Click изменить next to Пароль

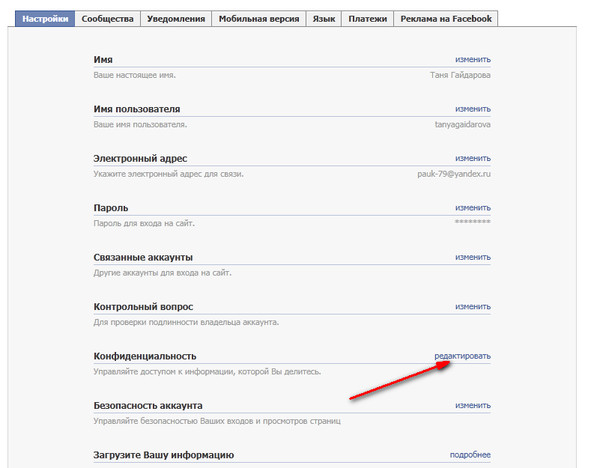[x=473, y=207]
